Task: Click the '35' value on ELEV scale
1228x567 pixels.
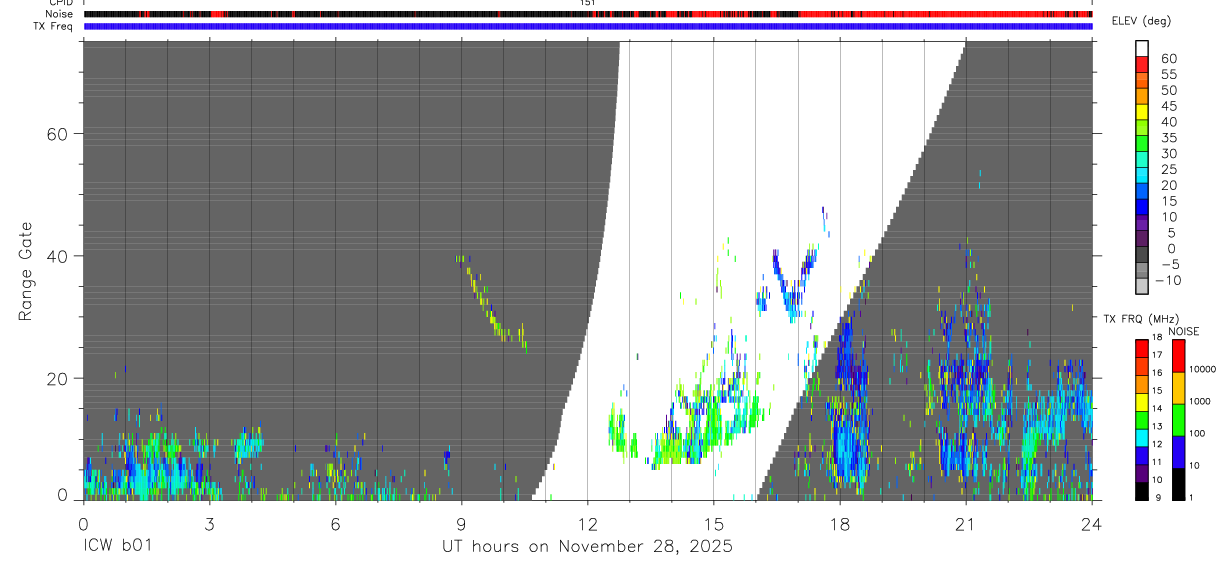Action: pyautogui.click(x=1168, y=138)
